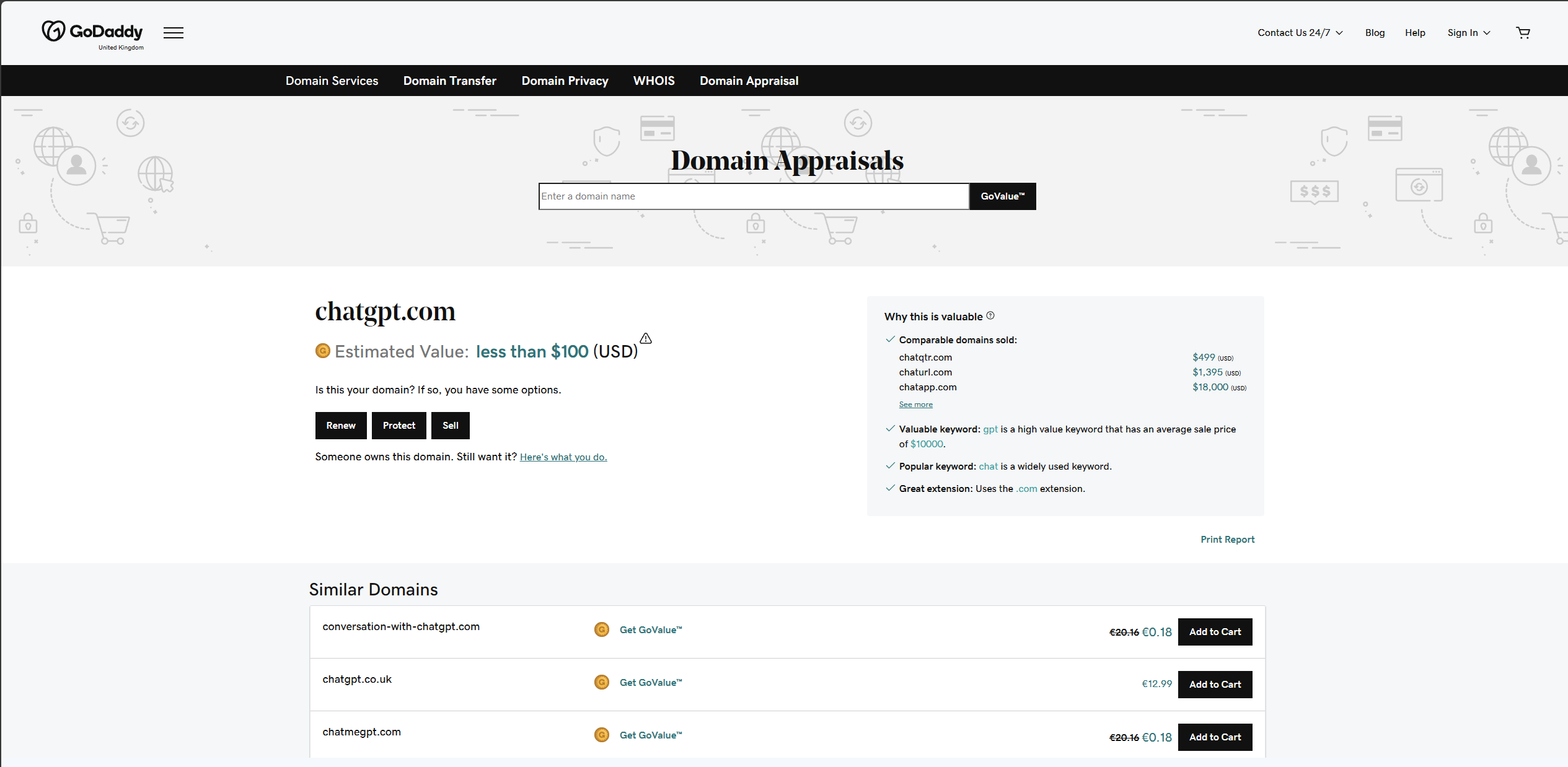This screenshot has height=767, width=1568.
Task: Open Domain Appraisal menu item
Action: [749, 81]
